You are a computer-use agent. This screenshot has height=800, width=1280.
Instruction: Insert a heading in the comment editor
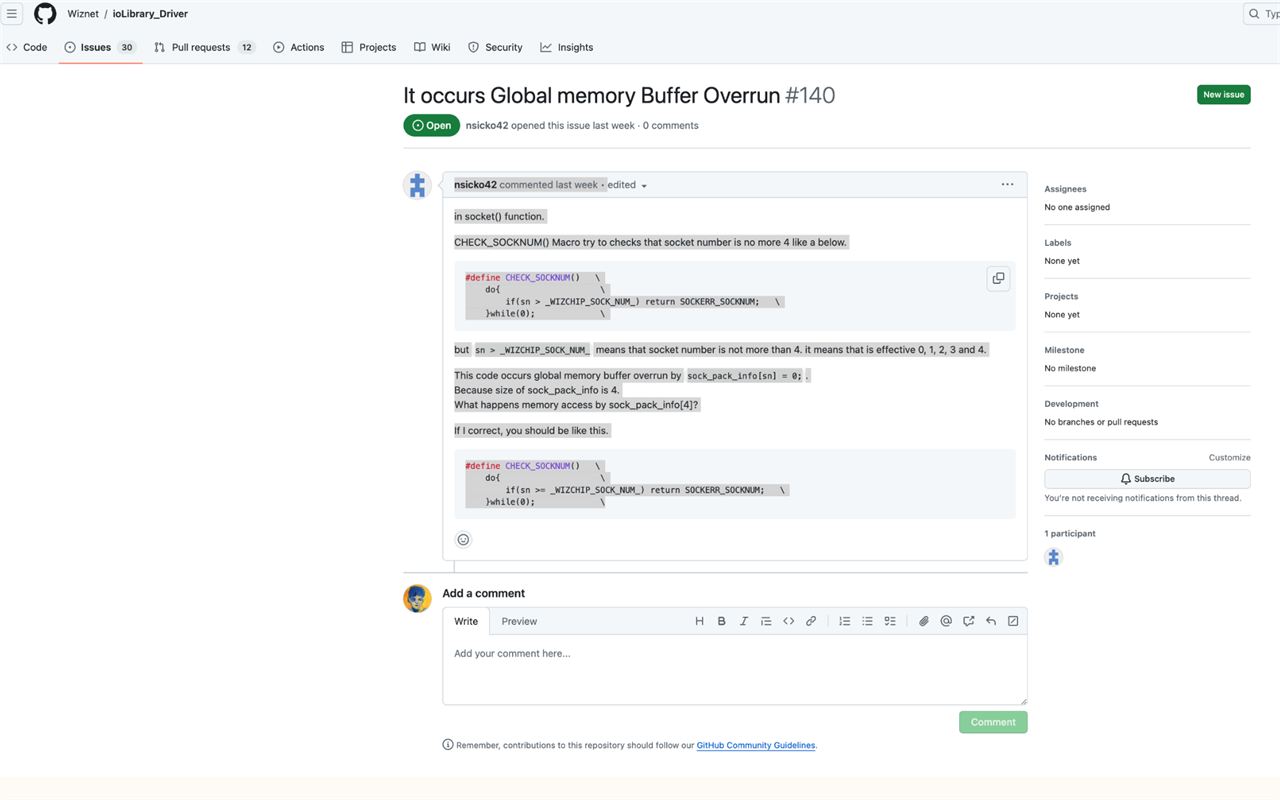700,621
